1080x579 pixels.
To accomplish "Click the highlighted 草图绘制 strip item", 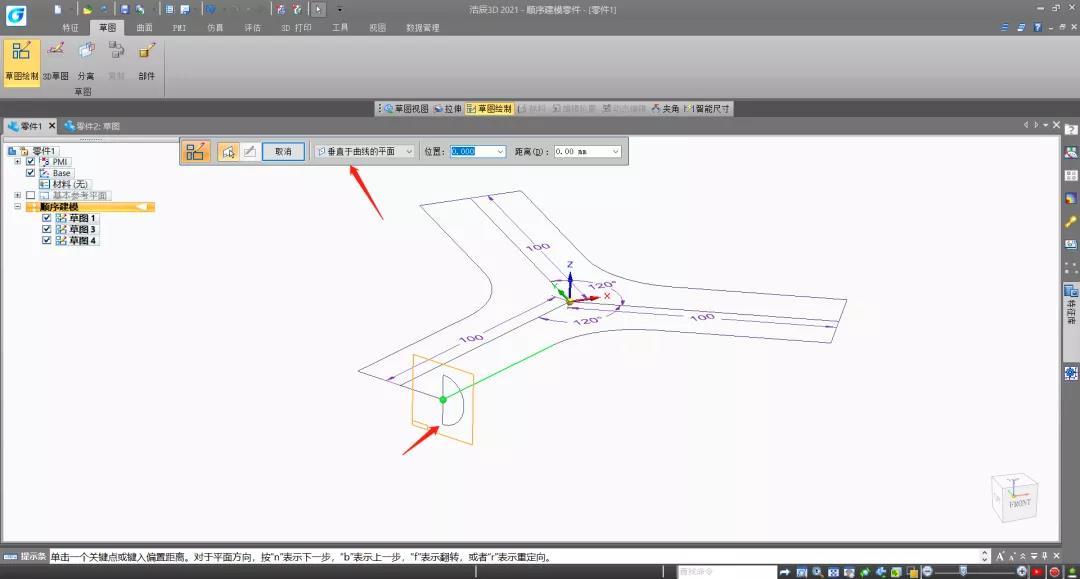I will click(489, 109).
